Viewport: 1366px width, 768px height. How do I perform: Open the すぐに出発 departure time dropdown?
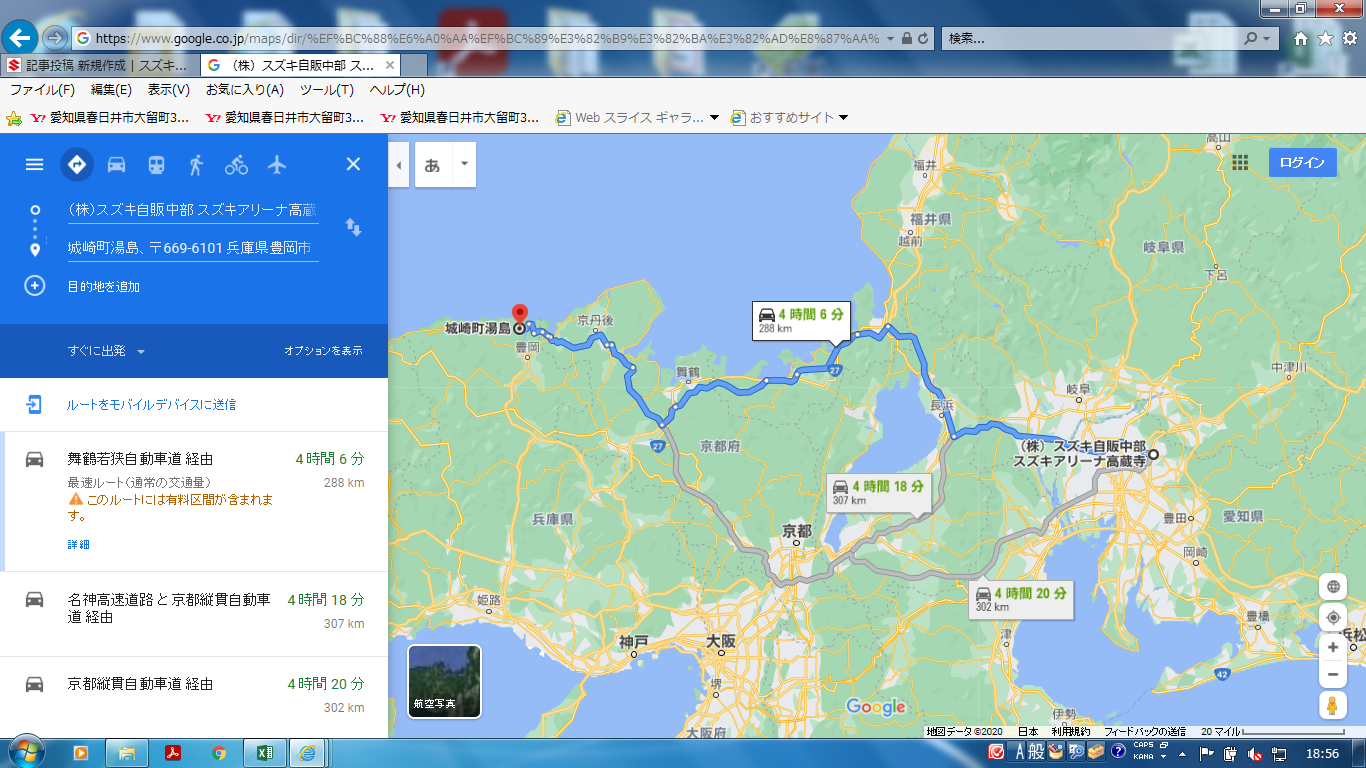tap(107, 351)
